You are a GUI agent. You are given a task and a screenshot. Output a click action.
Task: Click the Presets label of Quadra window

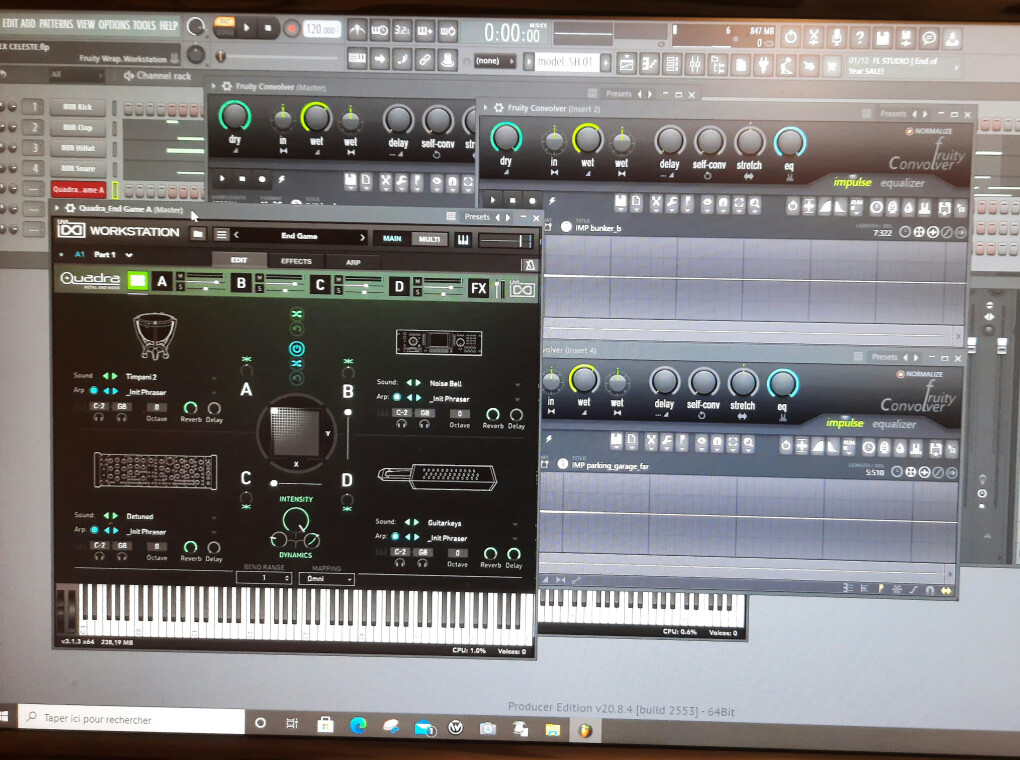pos(477,217)
